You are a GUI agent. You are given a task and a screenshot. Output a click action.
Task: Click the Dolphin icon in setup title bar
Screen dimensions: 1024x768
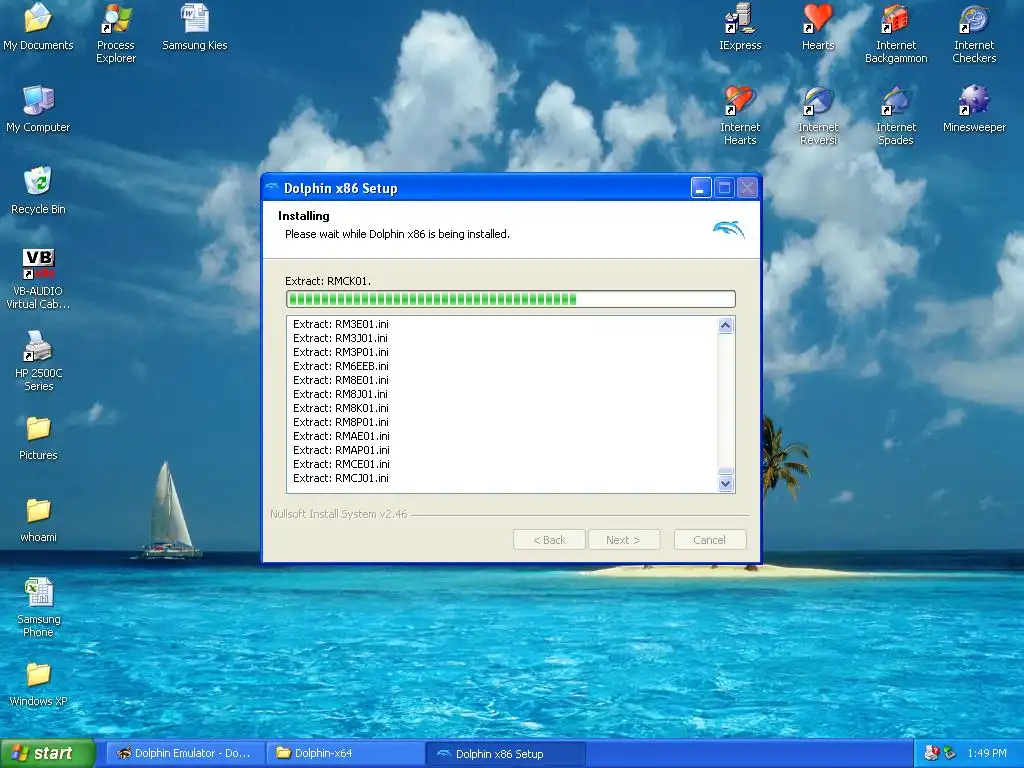click(x=272, y=187)
